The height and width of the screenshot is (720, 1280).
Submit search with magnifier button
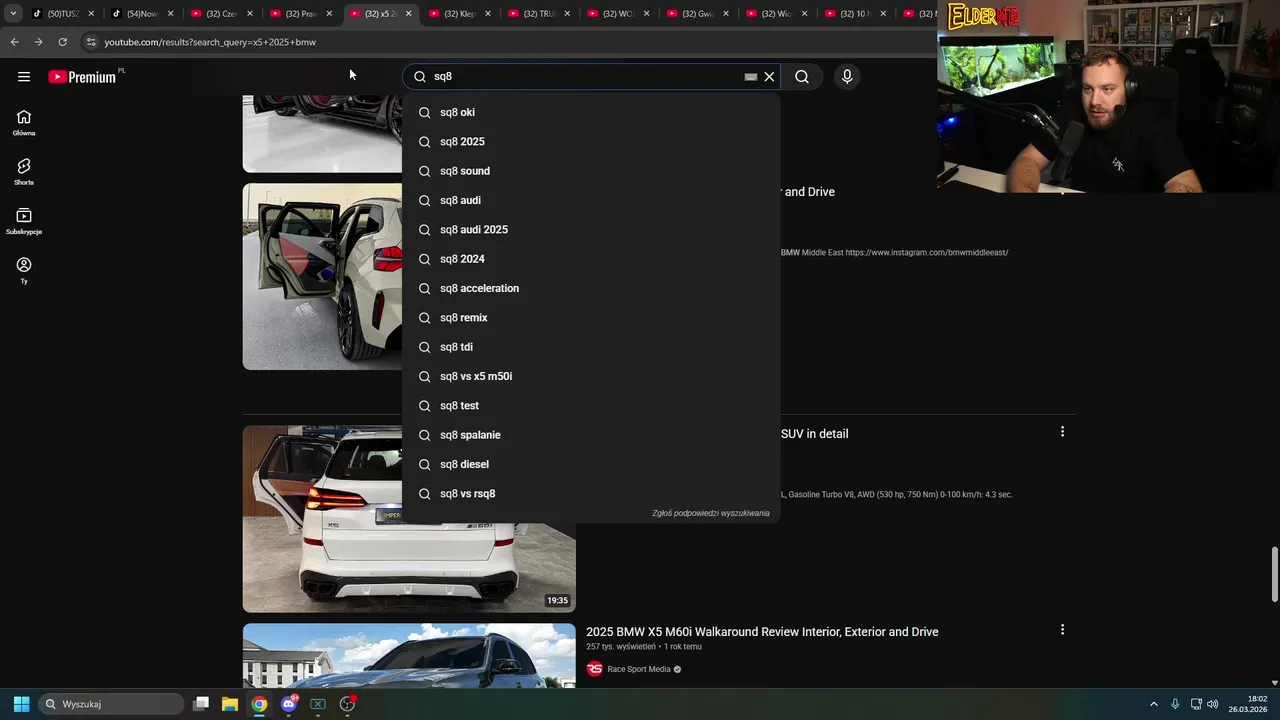pyautogui.click(x=802, y=77)
